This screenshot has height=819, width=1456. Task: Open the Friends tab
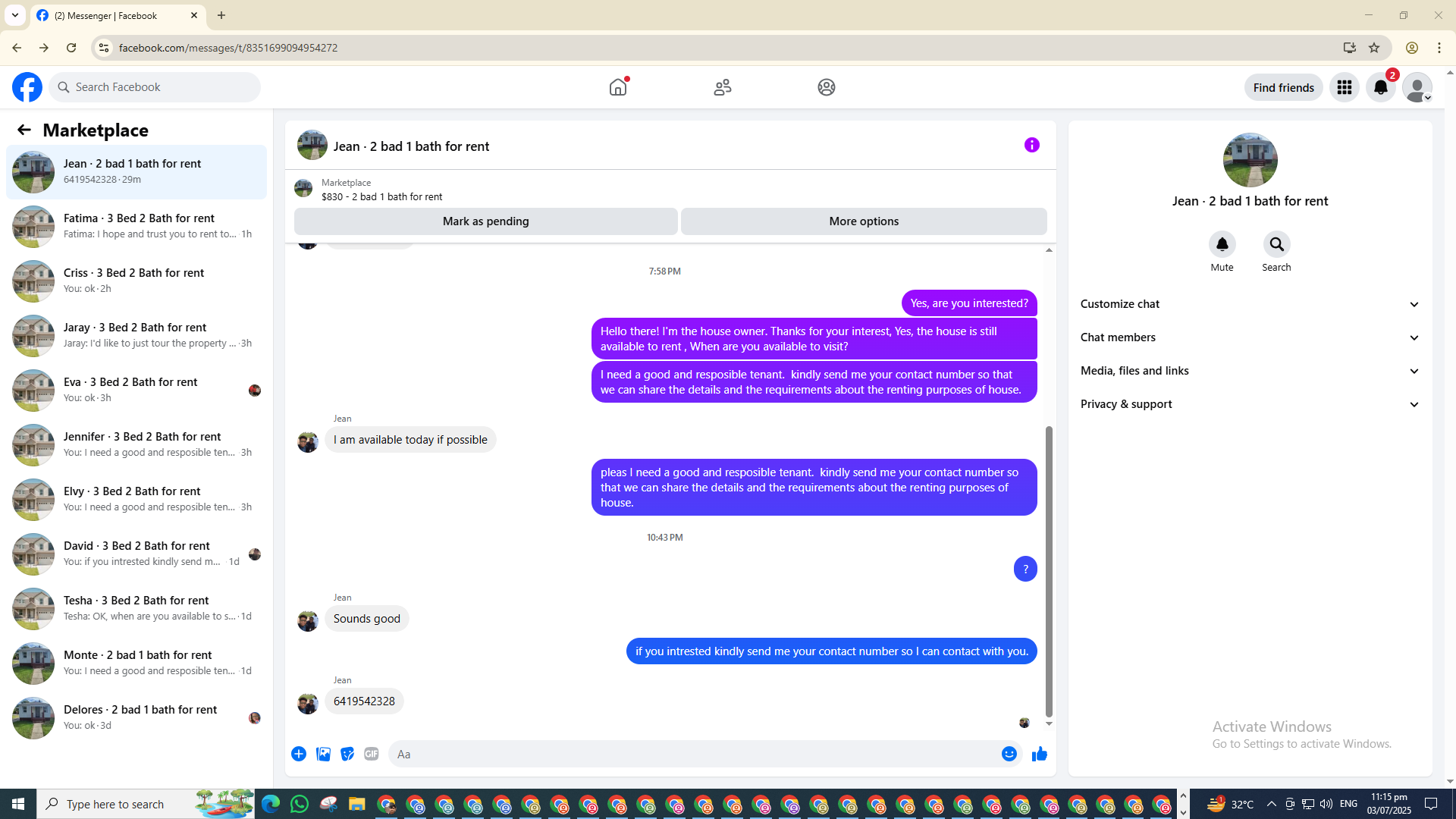(722, 87)
